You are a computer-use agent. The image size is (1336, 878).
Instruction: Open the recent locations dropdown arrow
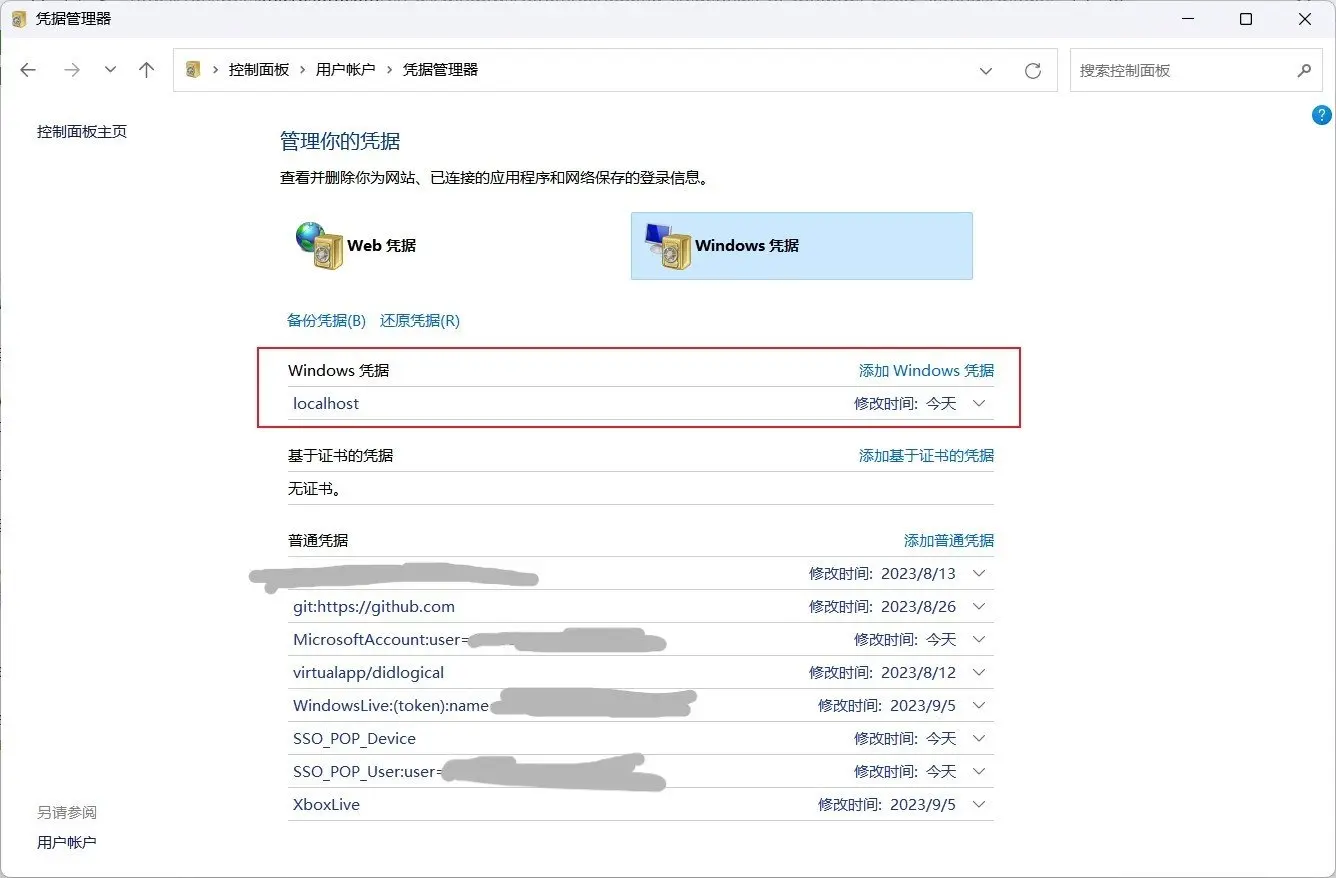[x=110, y=70]
